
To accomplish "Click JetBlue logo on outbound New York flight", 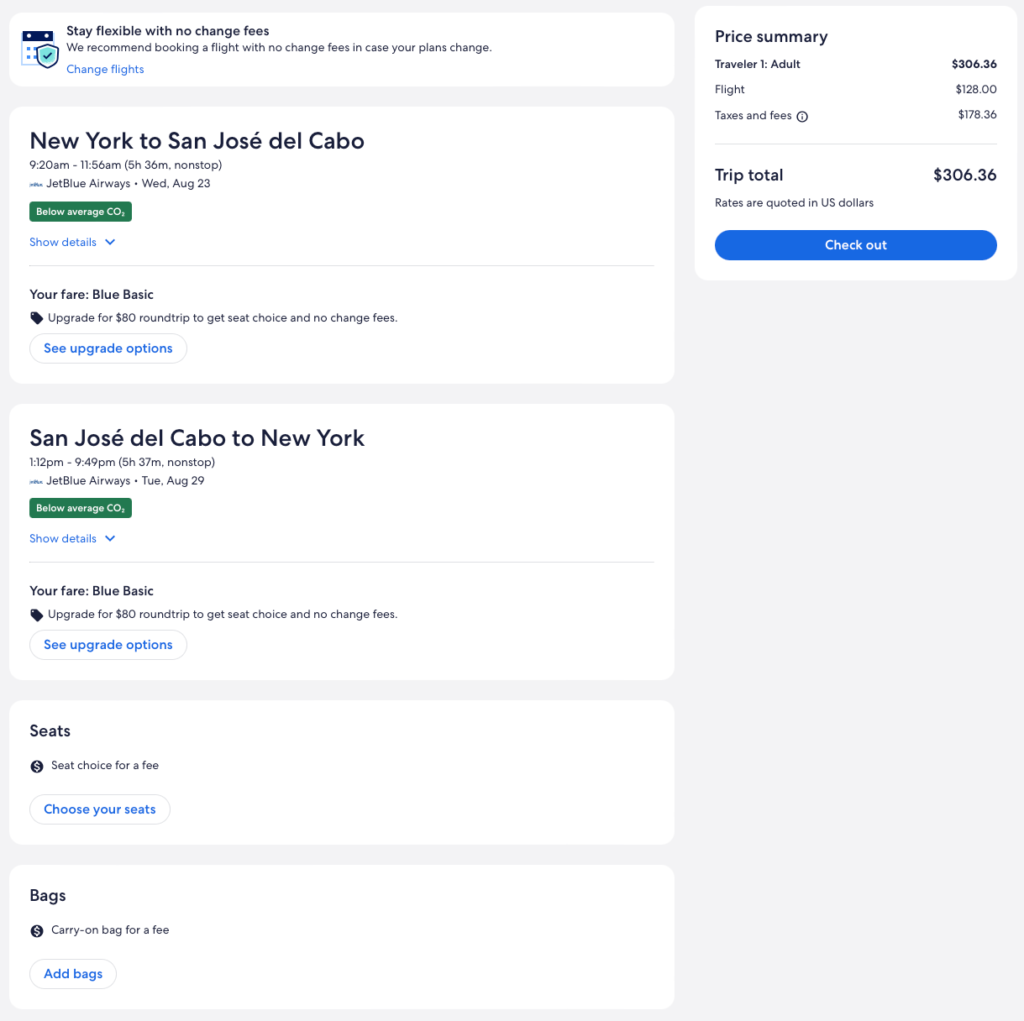I will (x=36, y=184).
